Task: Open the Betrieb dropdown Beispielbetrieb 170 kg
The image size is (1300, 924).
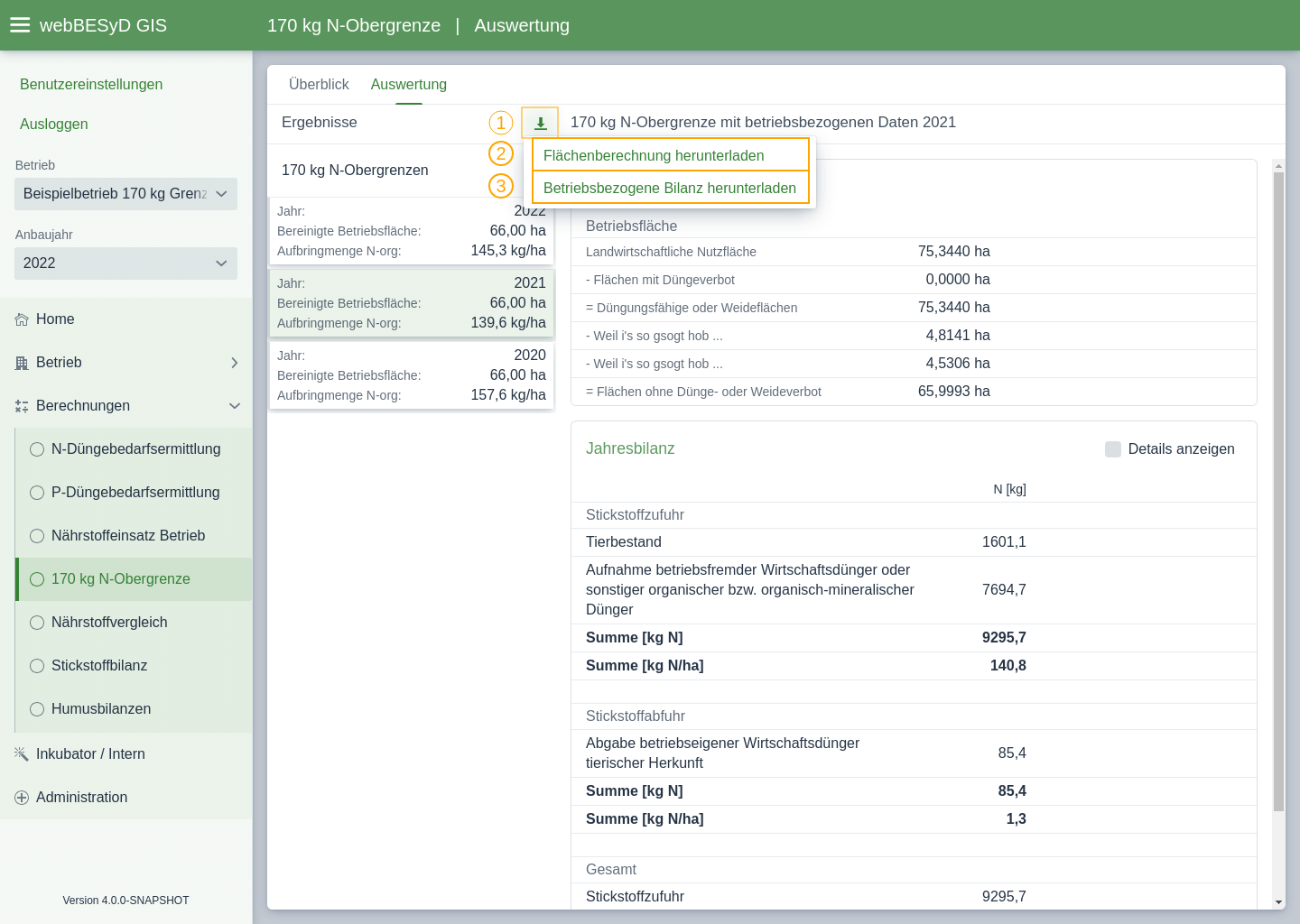Action: point(125,194)
